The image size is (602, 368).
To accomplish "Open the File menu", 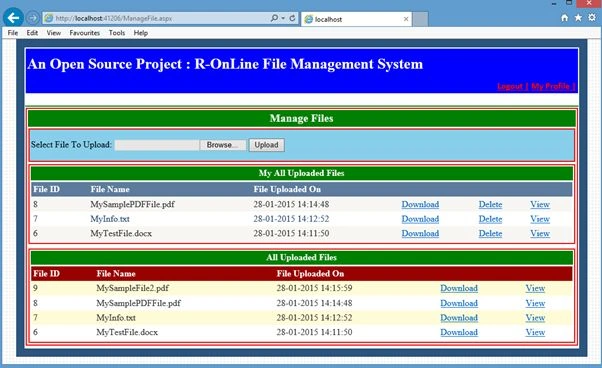I will pos(13,33).
